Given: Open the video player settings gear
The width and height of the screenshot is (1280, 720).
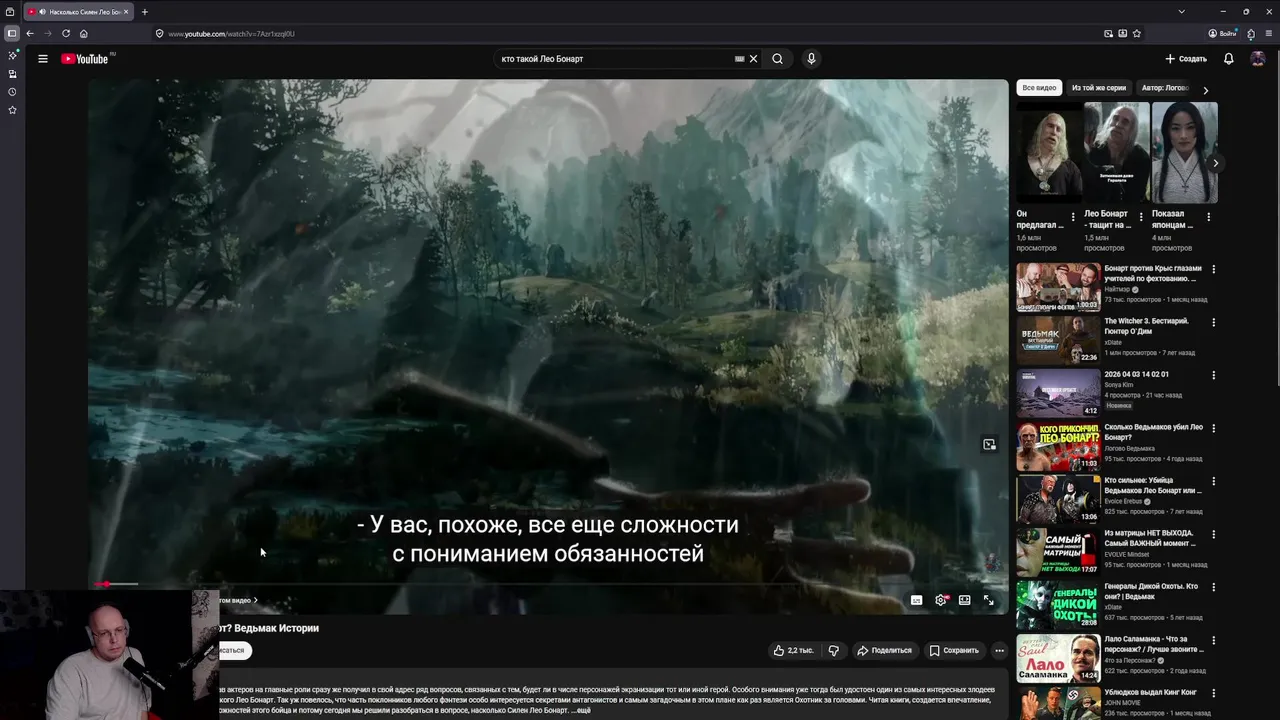Looking at the screenshot, I should 941,600.
